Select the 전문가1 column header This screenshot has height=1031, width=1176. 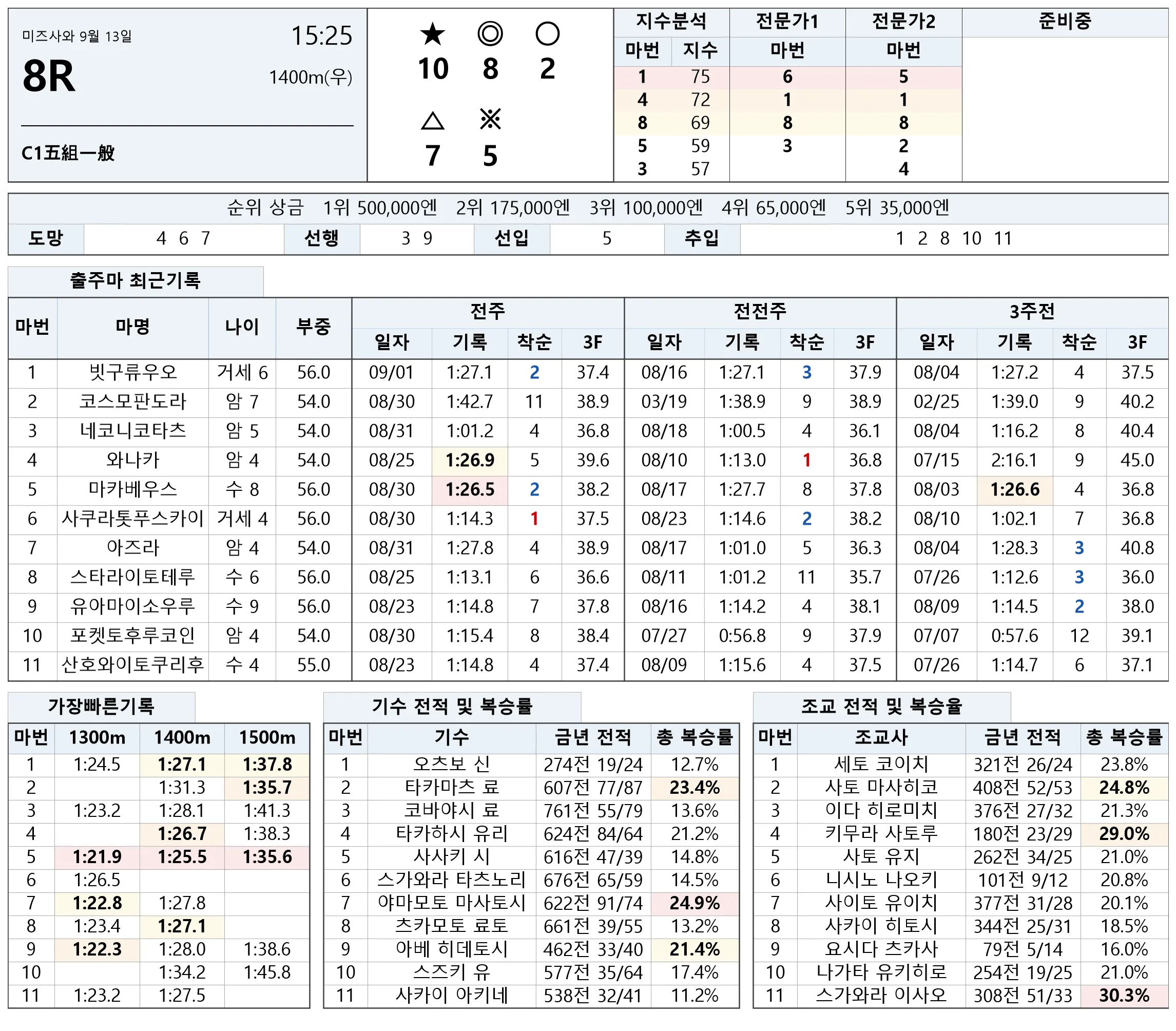(x=787, y=22)
